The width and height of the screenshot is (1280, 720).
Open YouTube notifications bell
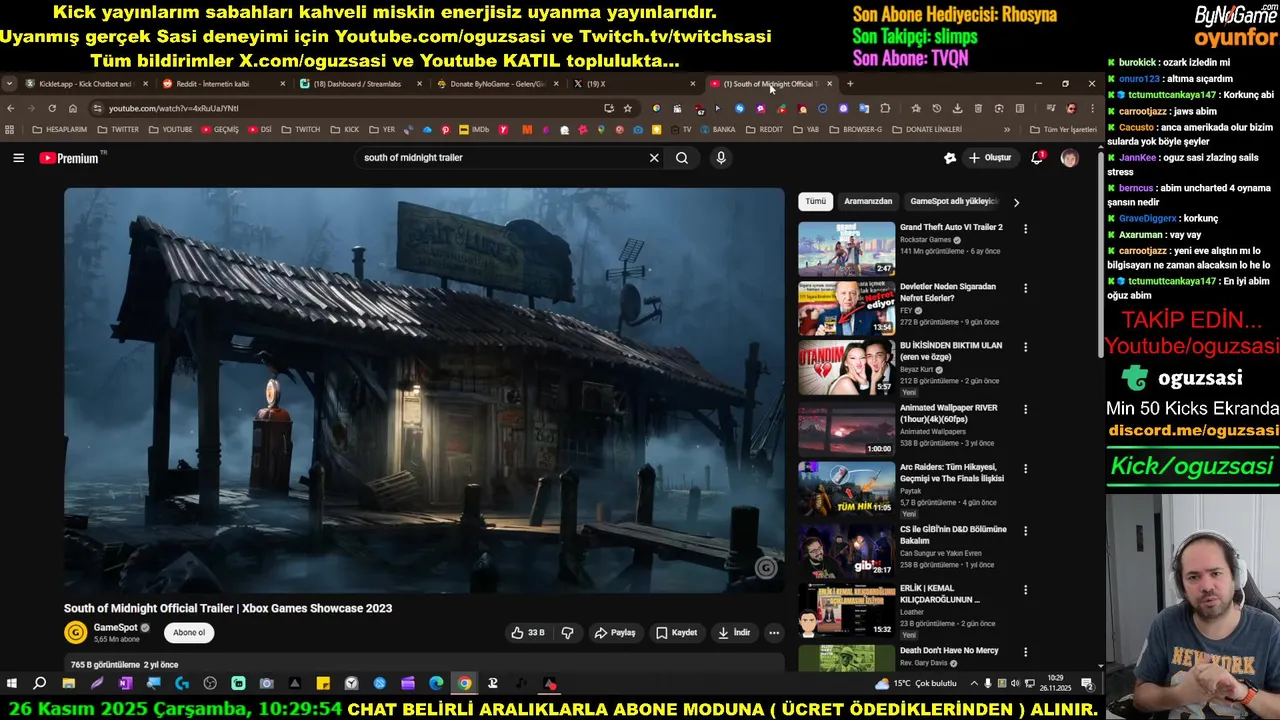[x=1037, y=158]
